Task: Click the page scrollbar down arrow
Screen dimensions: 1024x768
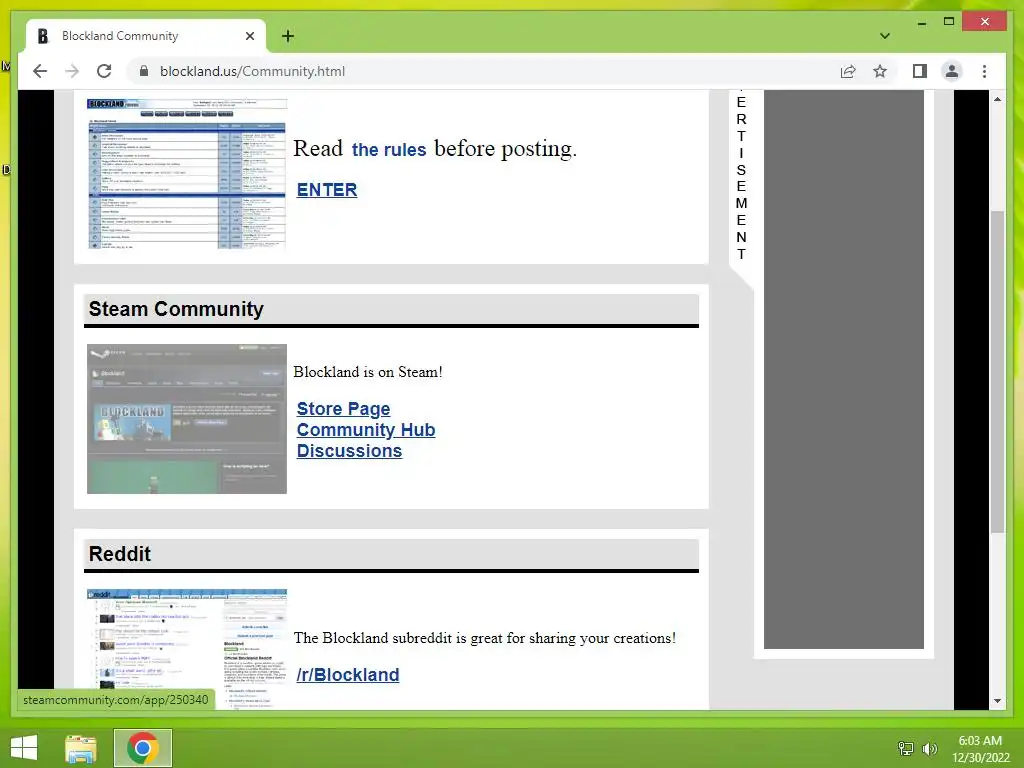Action: (x=997, y=701)
